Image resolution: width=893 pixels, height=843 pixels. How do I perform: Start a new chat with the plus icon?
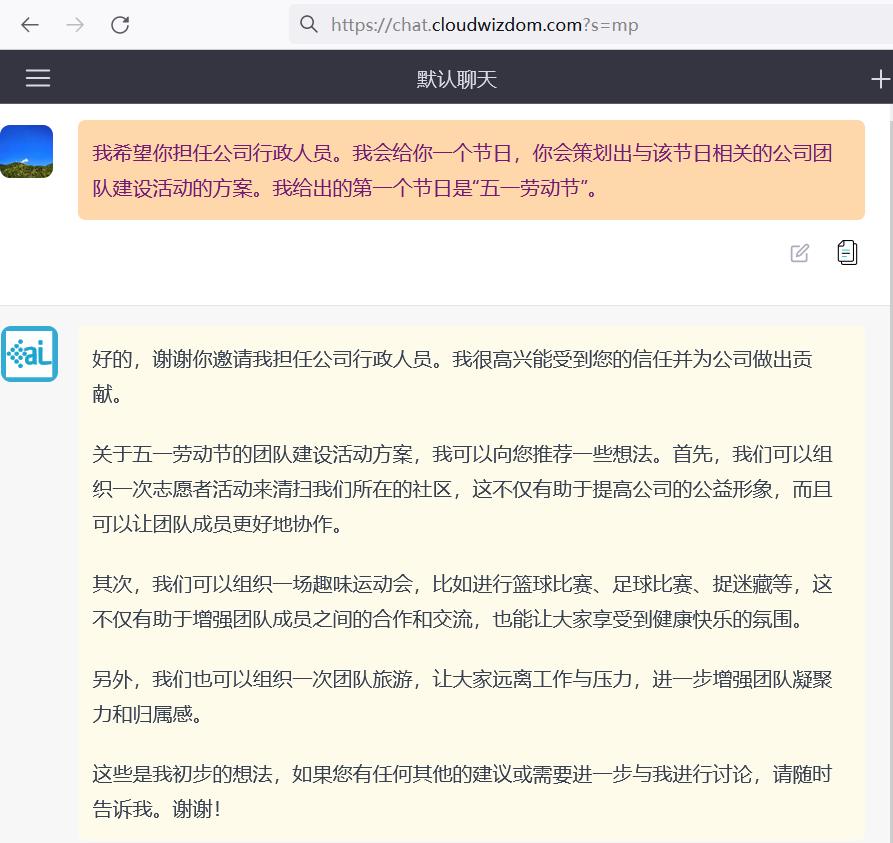point(881,77)
